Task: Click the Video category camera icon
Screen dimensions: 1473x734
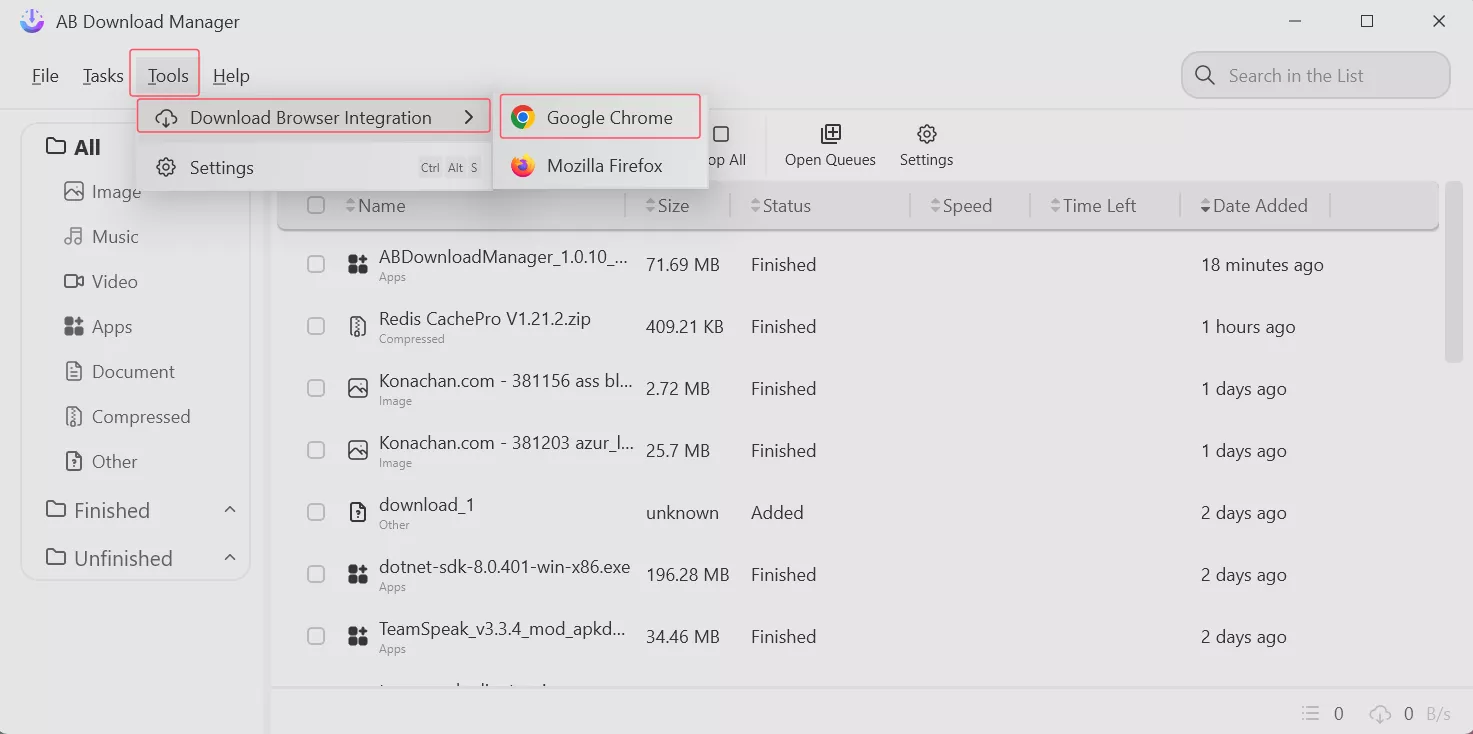Action: (73, 282)
